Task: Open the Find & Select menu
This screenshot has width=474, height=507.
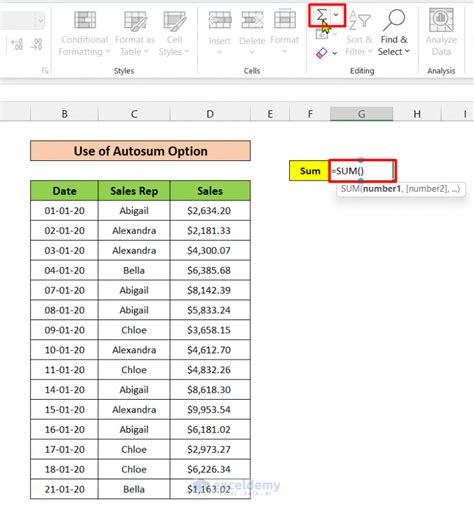Action: click(394, 33)
